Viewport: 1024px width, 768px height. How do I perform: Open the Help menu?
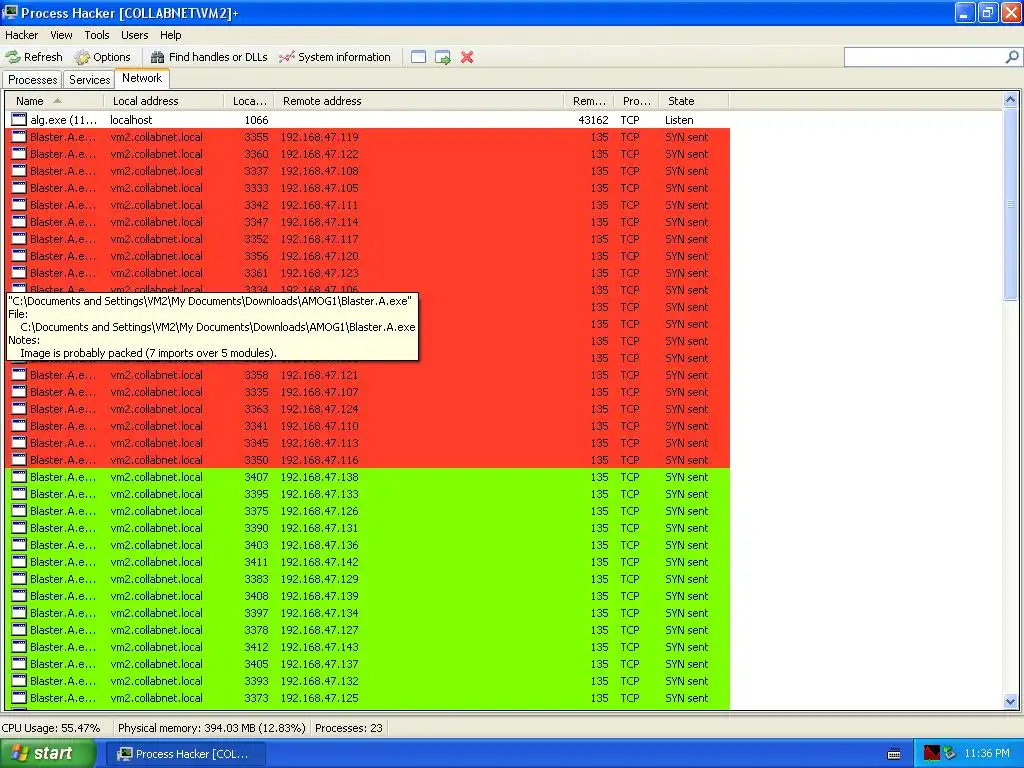[x=170, y=35]
